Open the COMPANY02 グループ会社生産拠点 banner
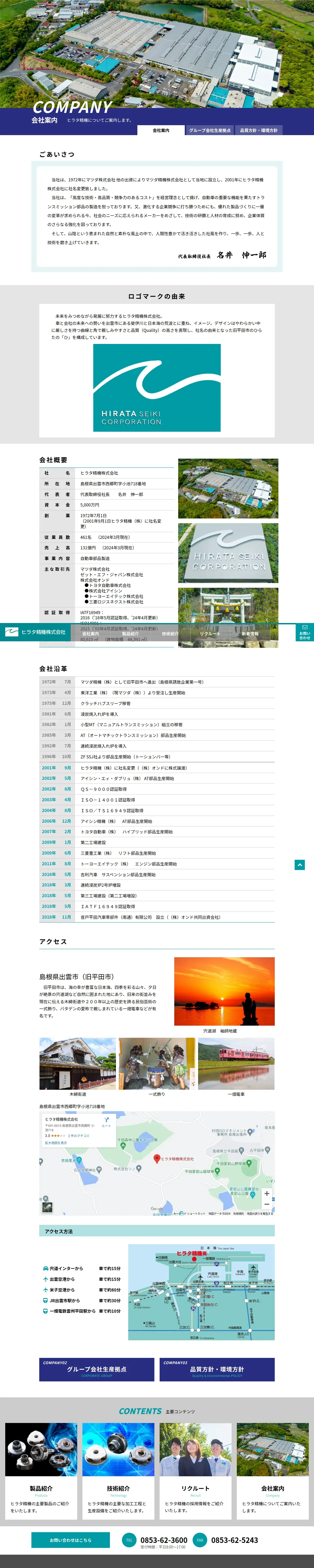 [97, 1370]
